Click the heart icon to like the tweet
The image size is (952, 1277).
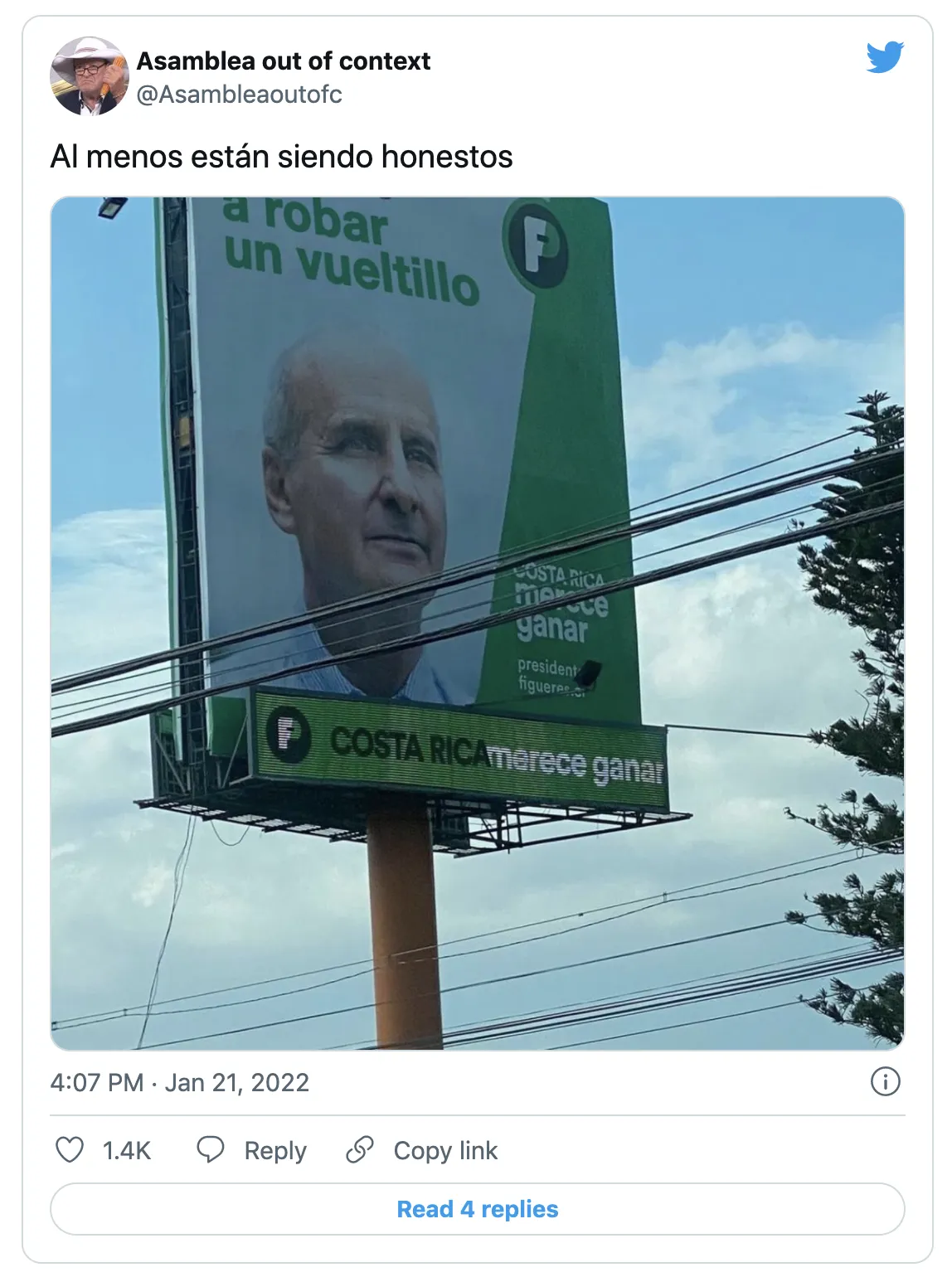pyautogui.click(x=70, y=1150)
